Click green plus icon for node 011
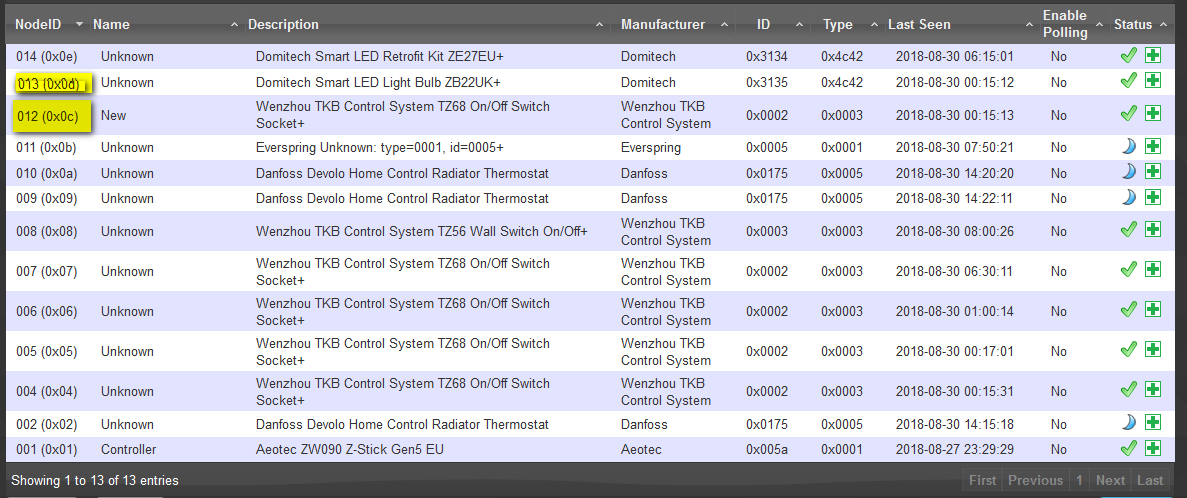Viewport: 1187px width, 498px height. point(1152,146)
